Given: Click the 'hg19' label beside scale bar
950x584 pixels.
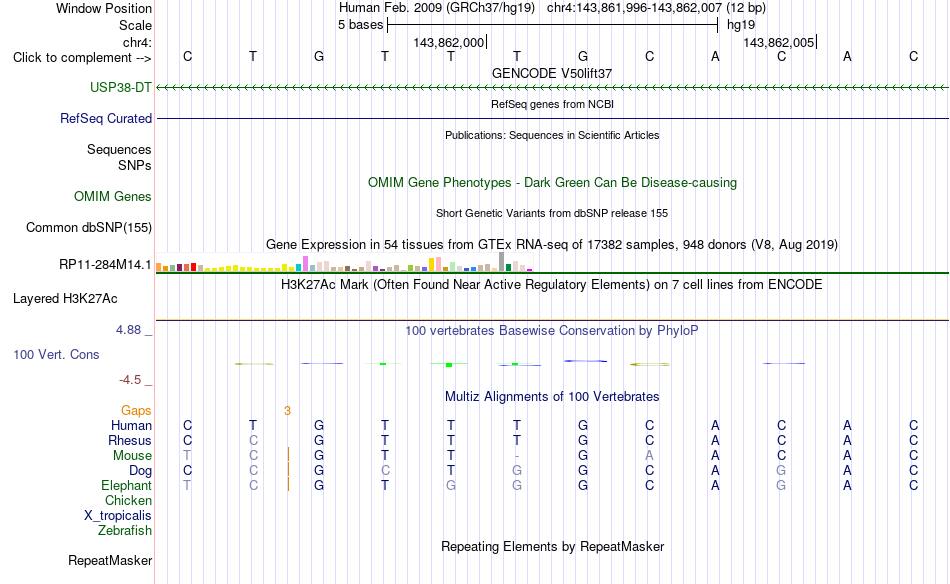Looking at the screenshot, I should [x=741, y=25].
